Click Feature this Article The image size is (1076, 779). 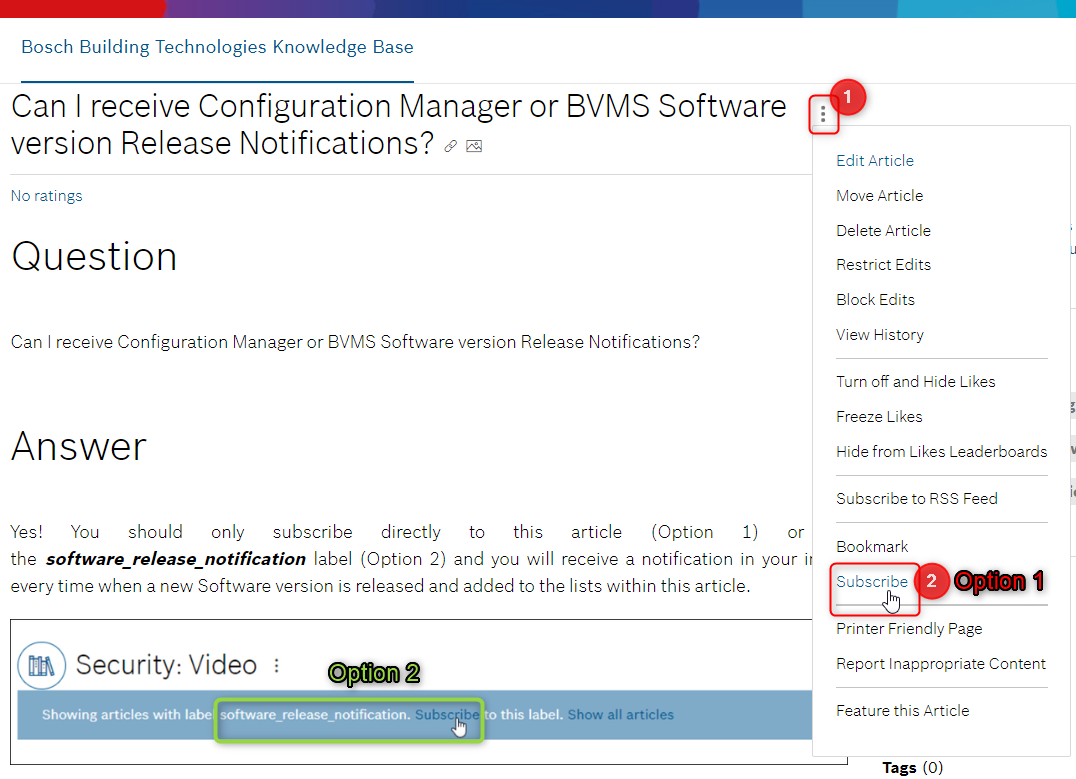[x=902, y=710]
